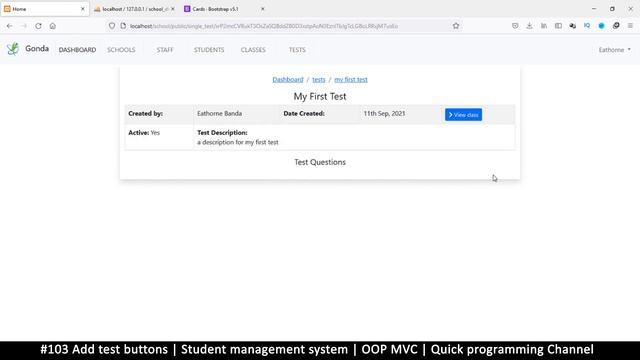Open TESTS in the navbar
This screenshot has width=640, height=360.
(297, 50)
